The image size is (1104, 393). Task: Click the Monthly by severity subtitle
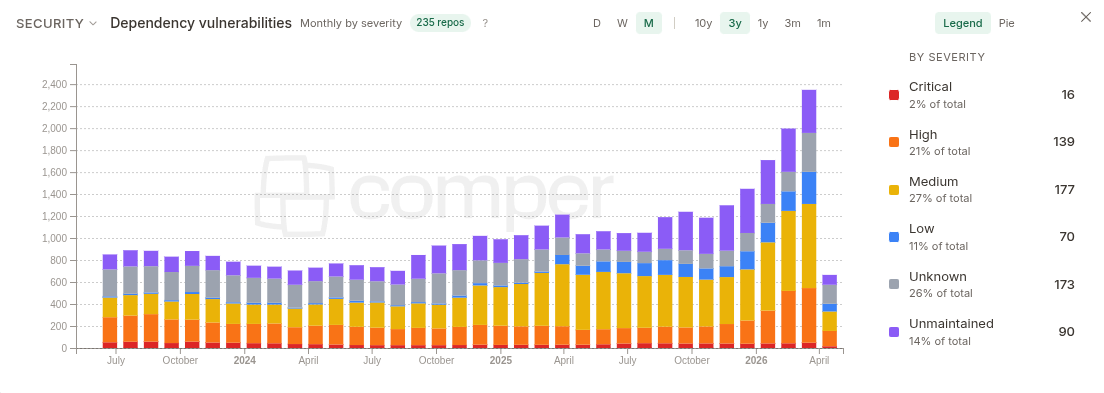pyautogui.click(x=351, y=23)
